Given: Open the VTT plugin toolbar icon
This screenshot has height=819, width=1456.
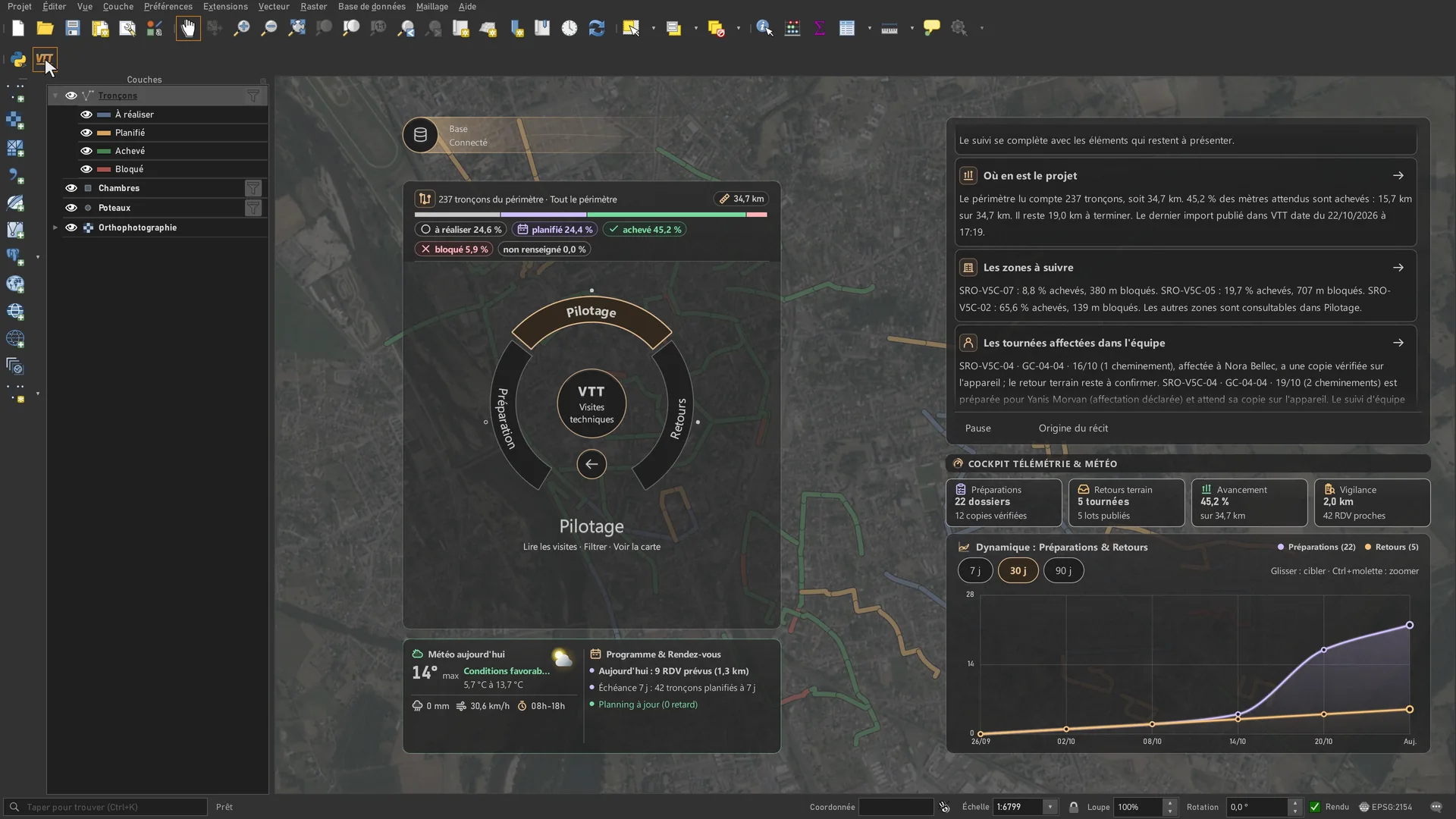Looking at the screenshot, I should 45,59.
